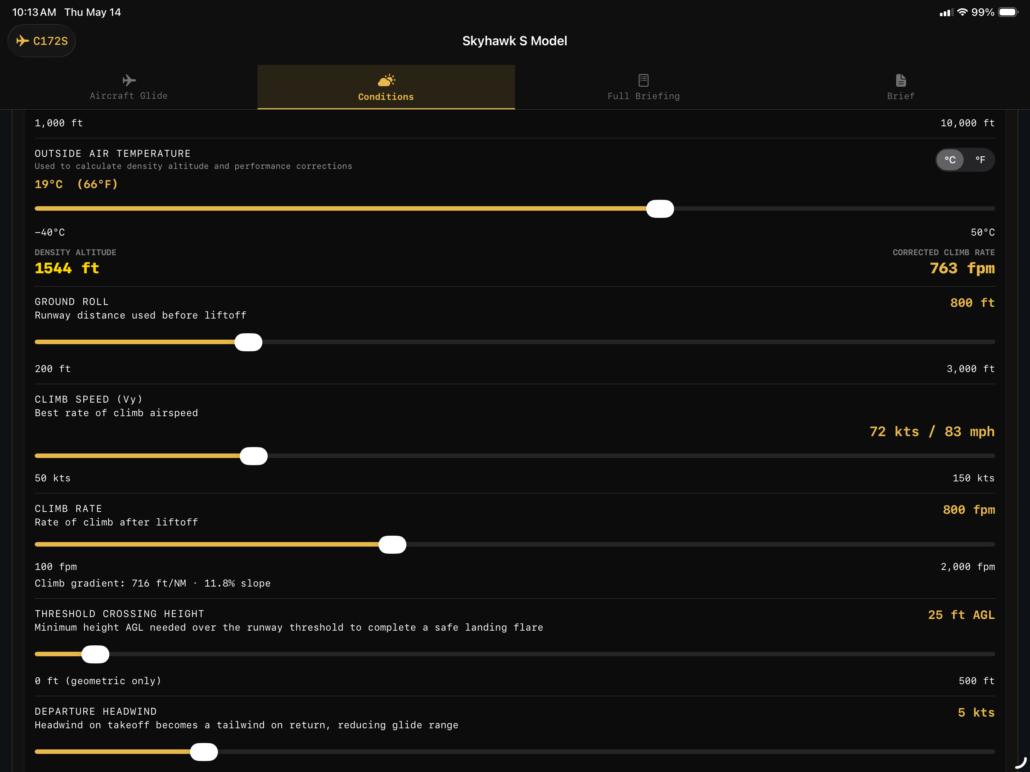The height and width of the screenshot is (772, 1030).
Task: Click the Full Briefing book icon
Action: pyautogui.click(x=643, y=80)
